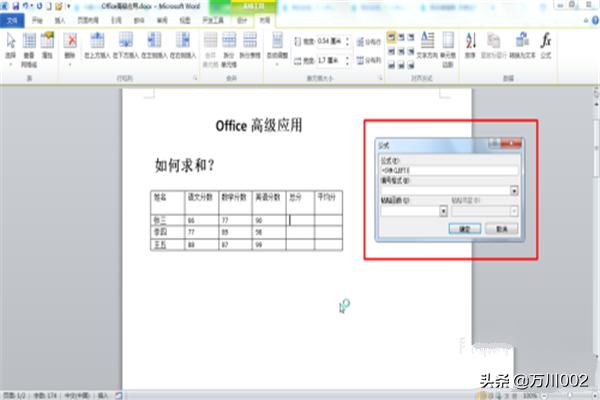
Task: Click Split Table (拆分表格)
Action: point(250,47)
